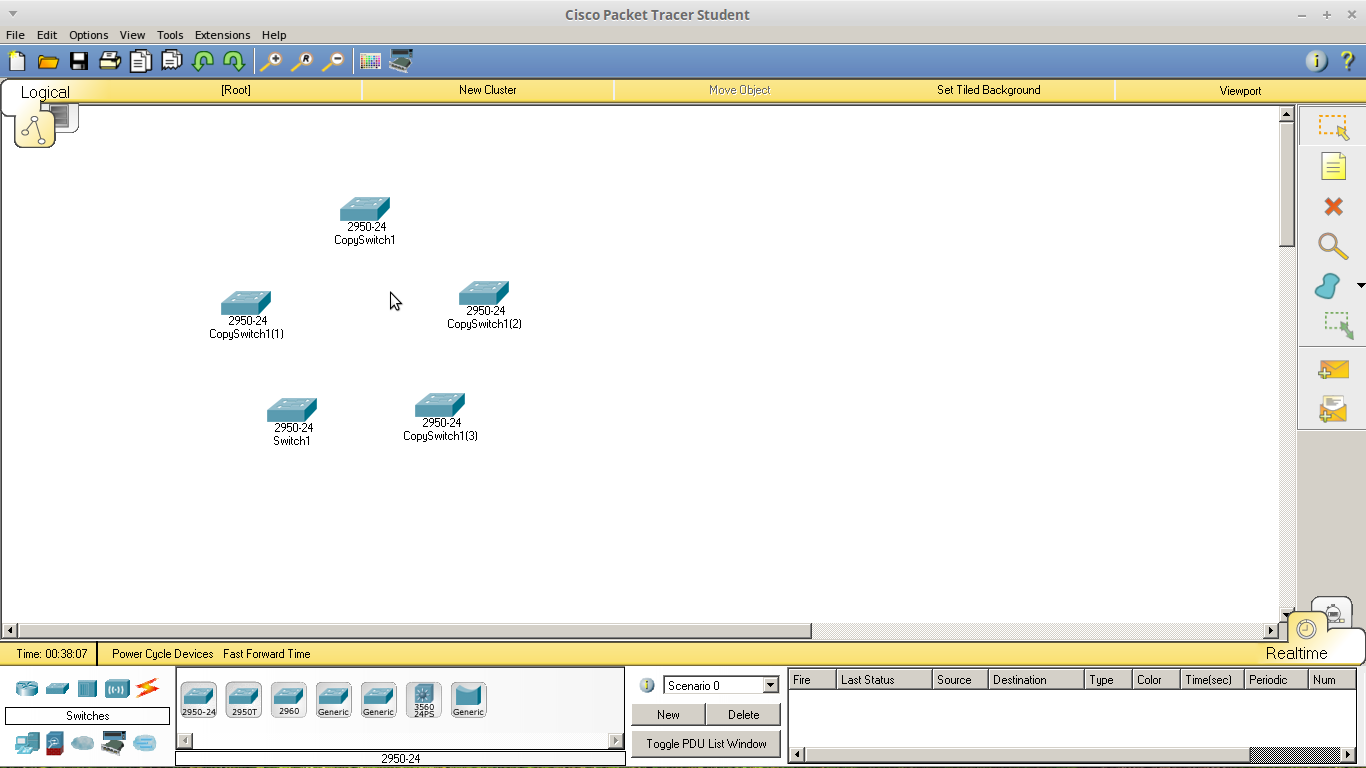Select the End Devices category

coord(27,743)
